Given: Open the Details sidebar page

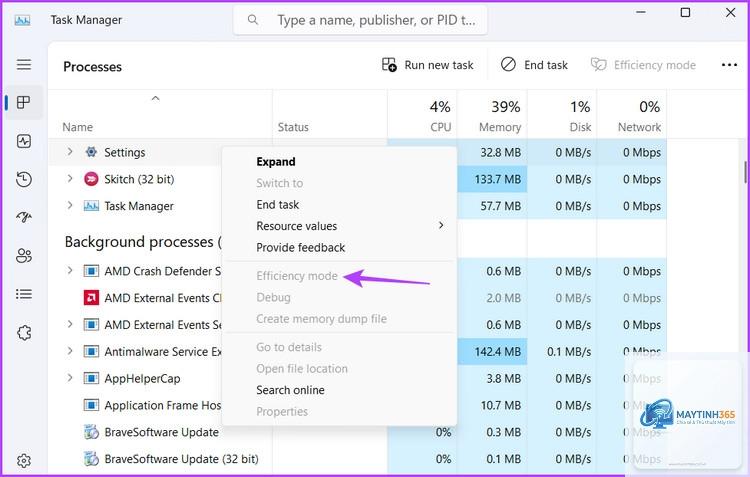Looking at the screenshot, I should click(x=24, y=294).
